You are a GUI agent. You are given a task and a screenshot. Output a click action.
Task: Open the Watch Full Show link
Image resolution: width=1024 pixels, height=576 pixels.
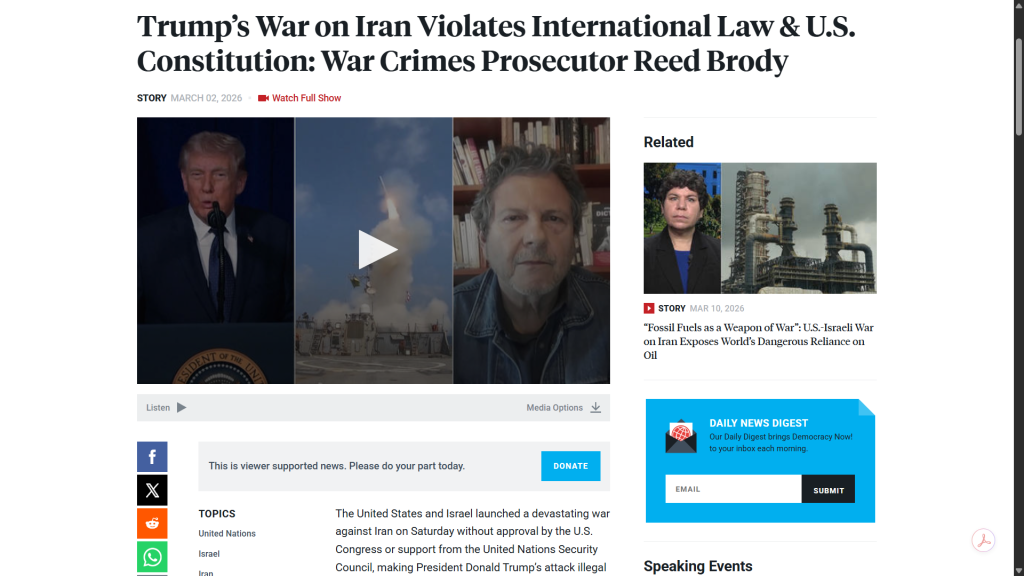click(306, 98)
